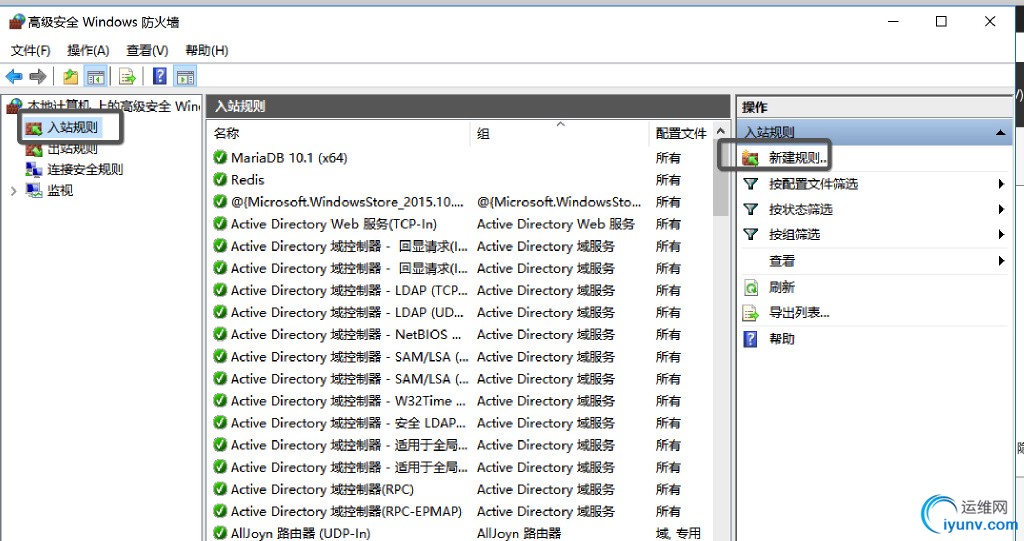Screen dimensions: 1024x541
Task: Open the 按状态筛选 submenu arrow
Action: (1000, 209)
